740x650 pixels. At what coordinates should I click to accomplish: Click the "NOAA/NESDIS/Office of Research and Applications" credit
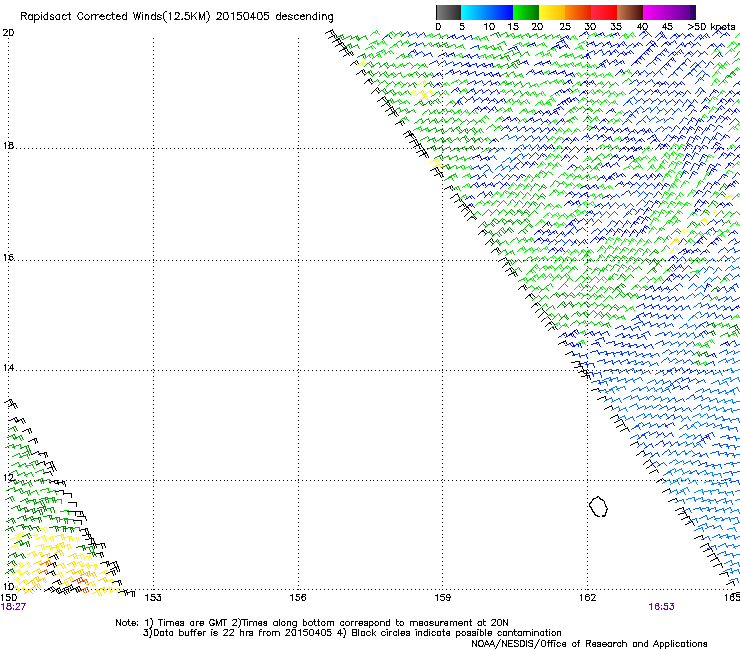(x=589, y=644)
